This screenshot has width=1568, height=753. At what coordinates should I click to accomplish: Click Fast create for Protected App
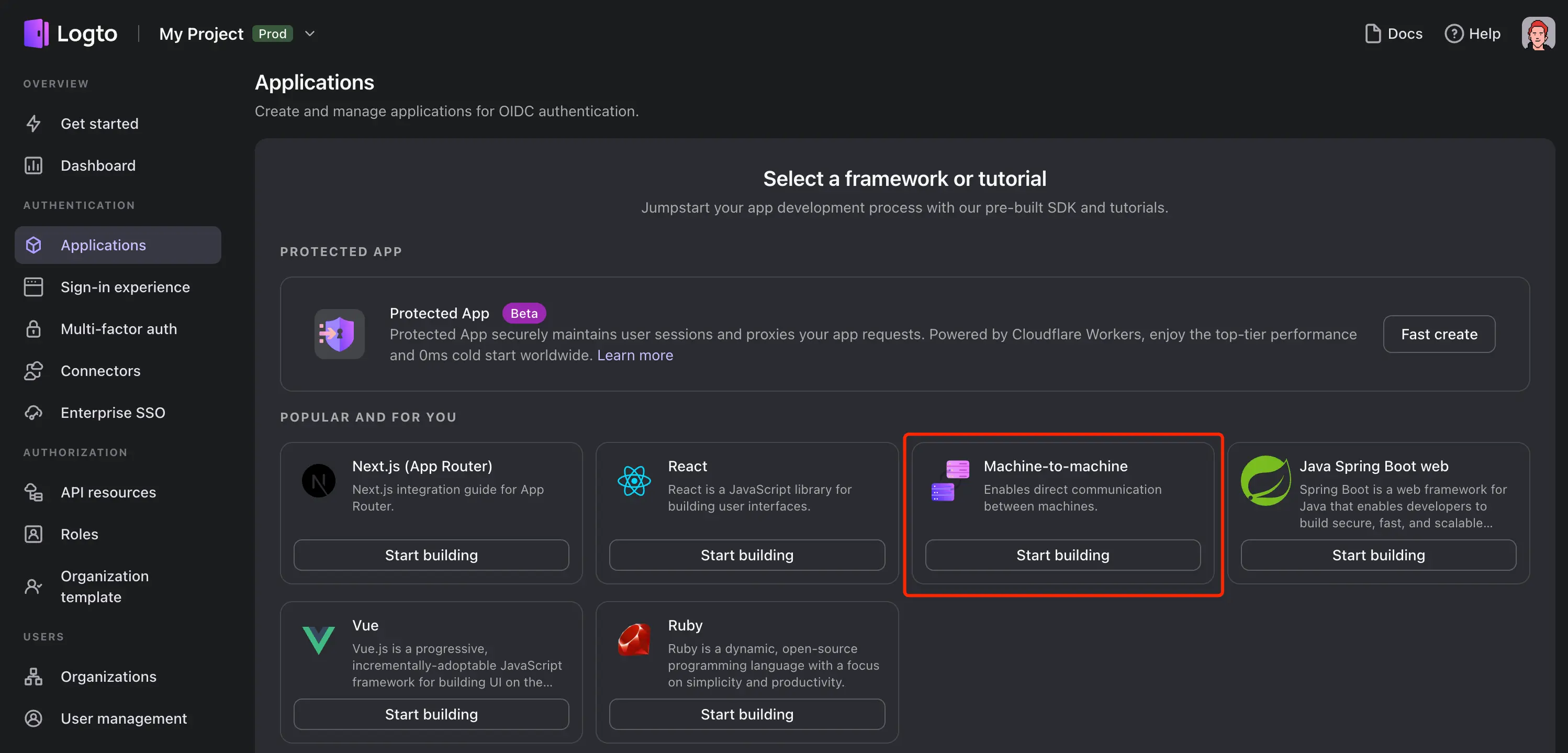[x=1439, y=334]
